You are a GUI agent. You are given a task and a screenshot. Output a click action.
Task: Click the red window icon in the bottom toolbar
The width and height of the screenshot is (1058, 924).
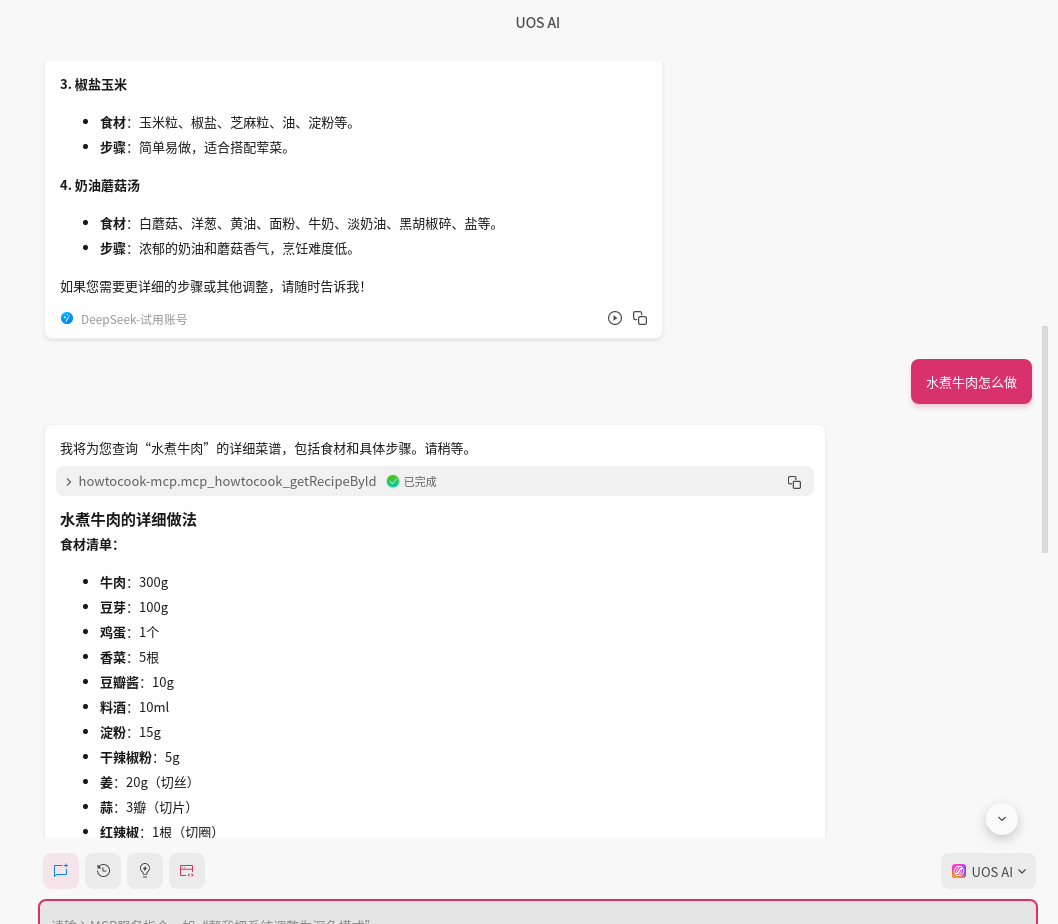coord(186,871)
